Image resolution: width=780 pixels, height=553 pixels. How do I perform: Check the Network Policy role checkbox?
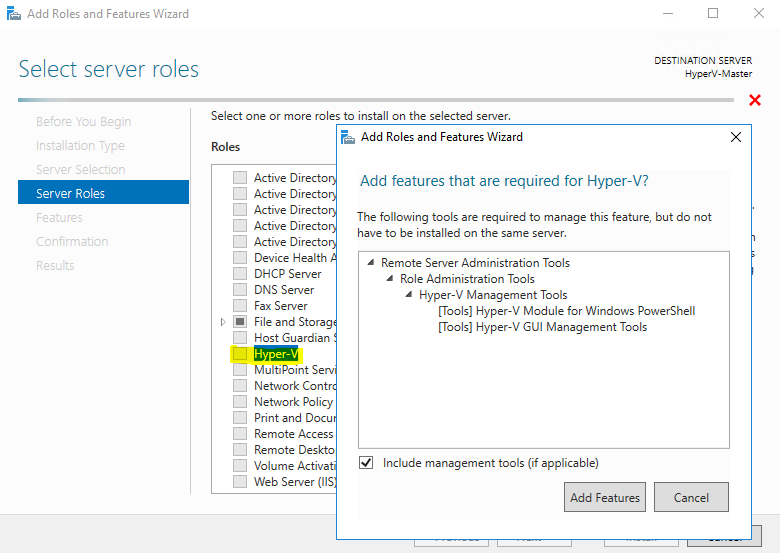[x=240, y=401]
